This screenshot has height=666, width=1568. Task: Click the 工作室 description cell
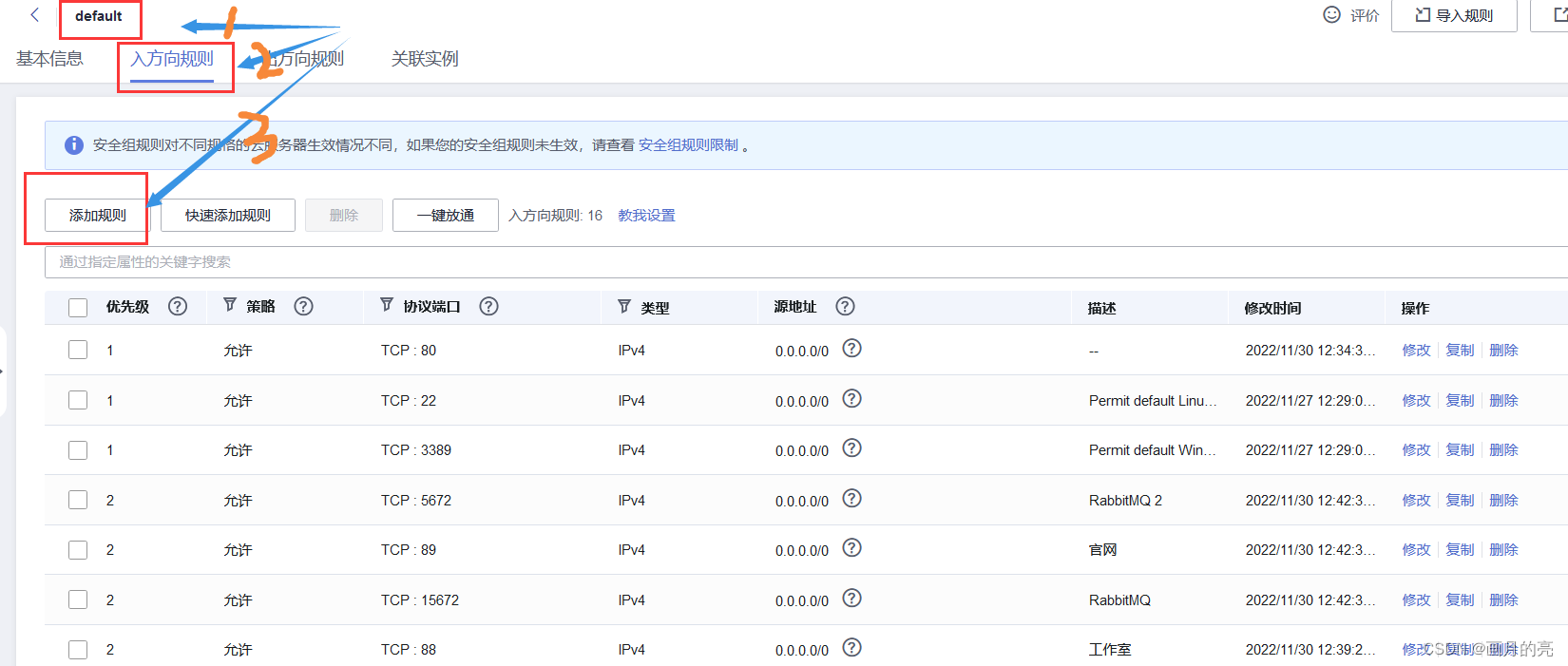(1110, 650)
